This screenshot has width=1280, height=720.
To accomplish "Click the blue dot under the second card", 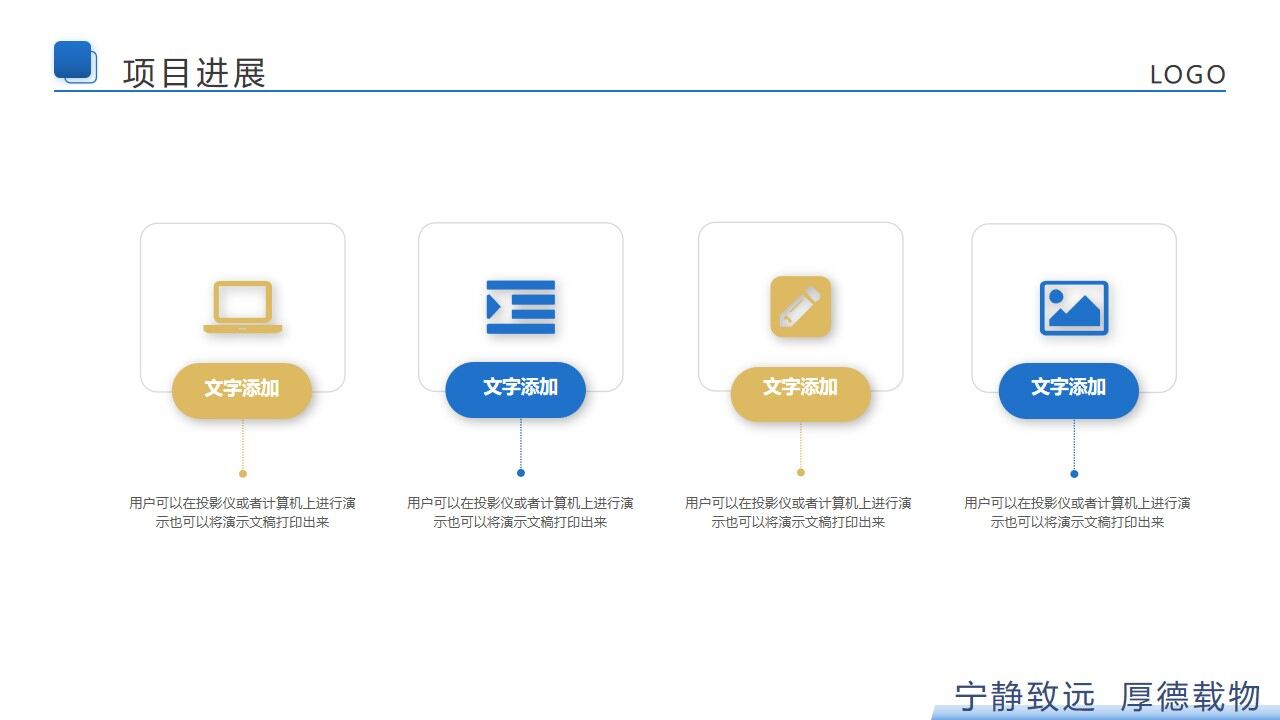I will pos(521,472).
